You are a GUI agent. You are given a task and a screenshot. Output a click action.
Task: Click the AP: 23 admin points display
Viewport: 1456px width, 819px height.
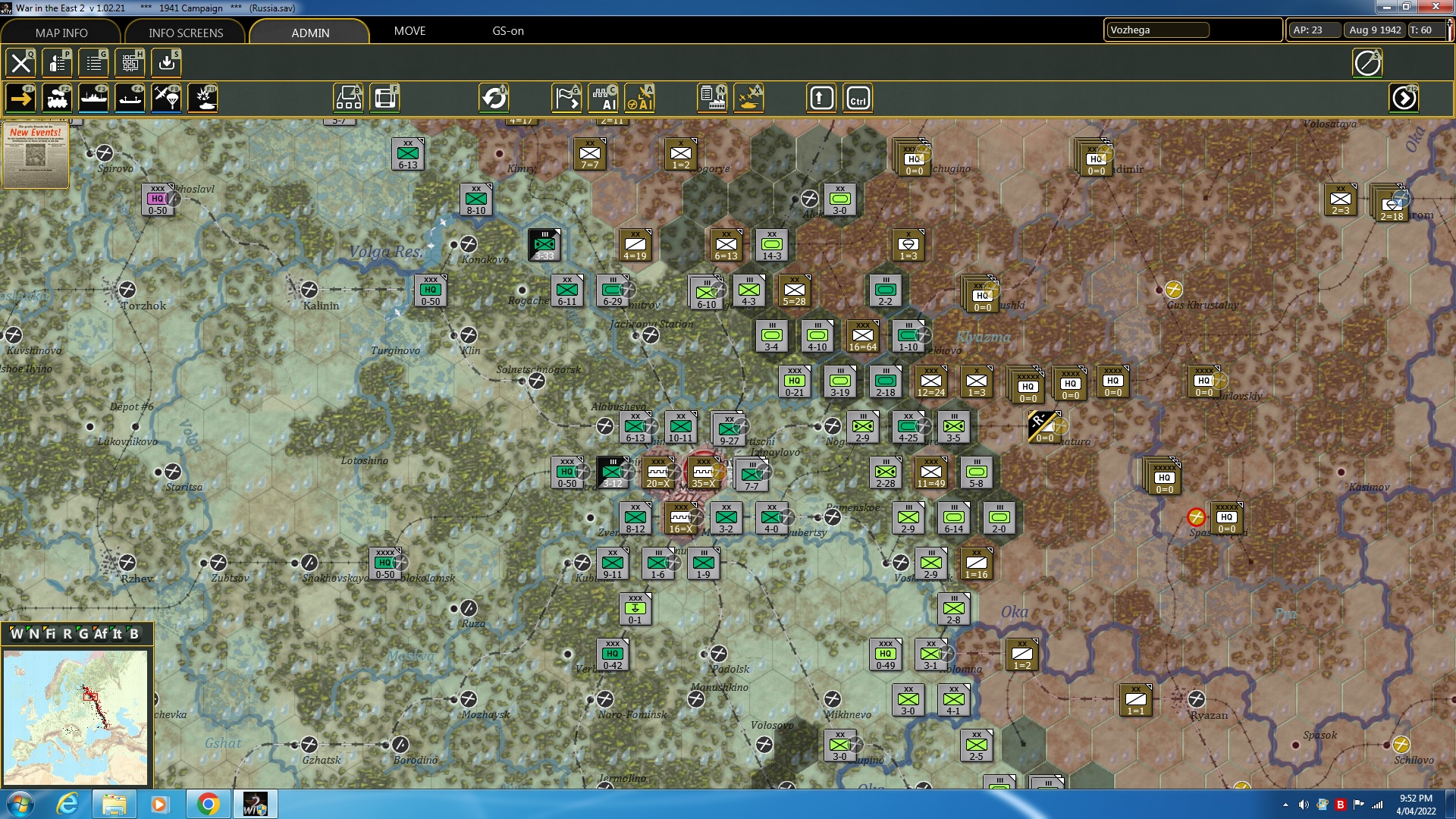1313,30
